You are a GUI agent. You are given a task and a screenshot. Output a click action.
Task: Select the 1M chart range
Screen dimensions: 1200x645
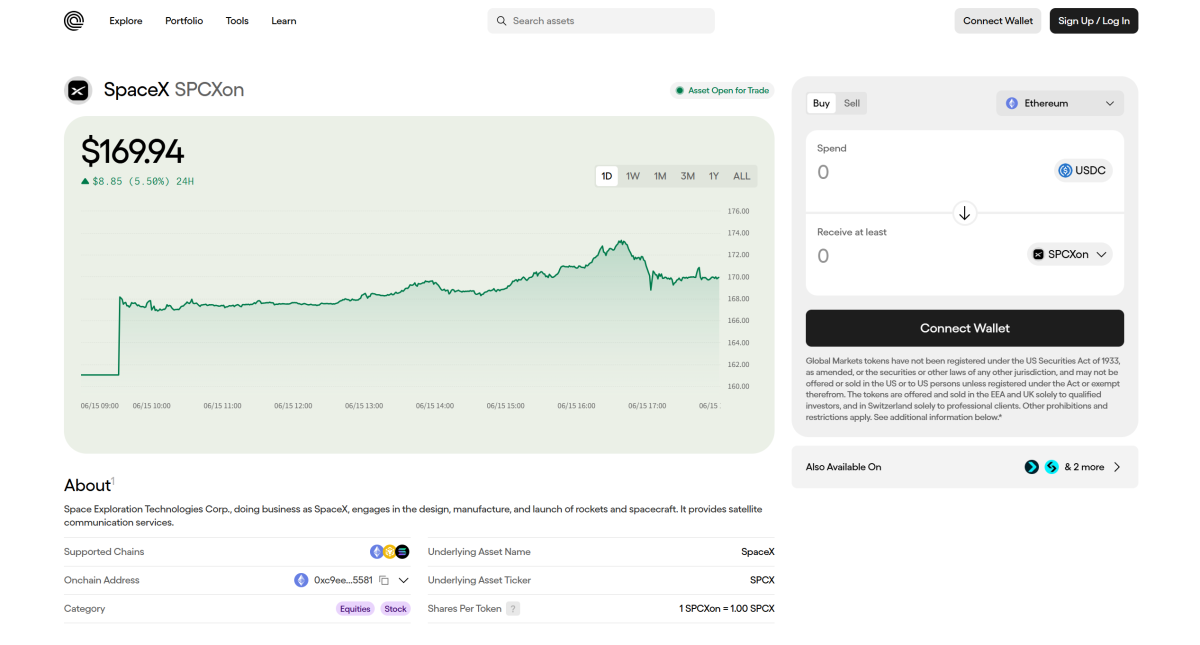660,176
